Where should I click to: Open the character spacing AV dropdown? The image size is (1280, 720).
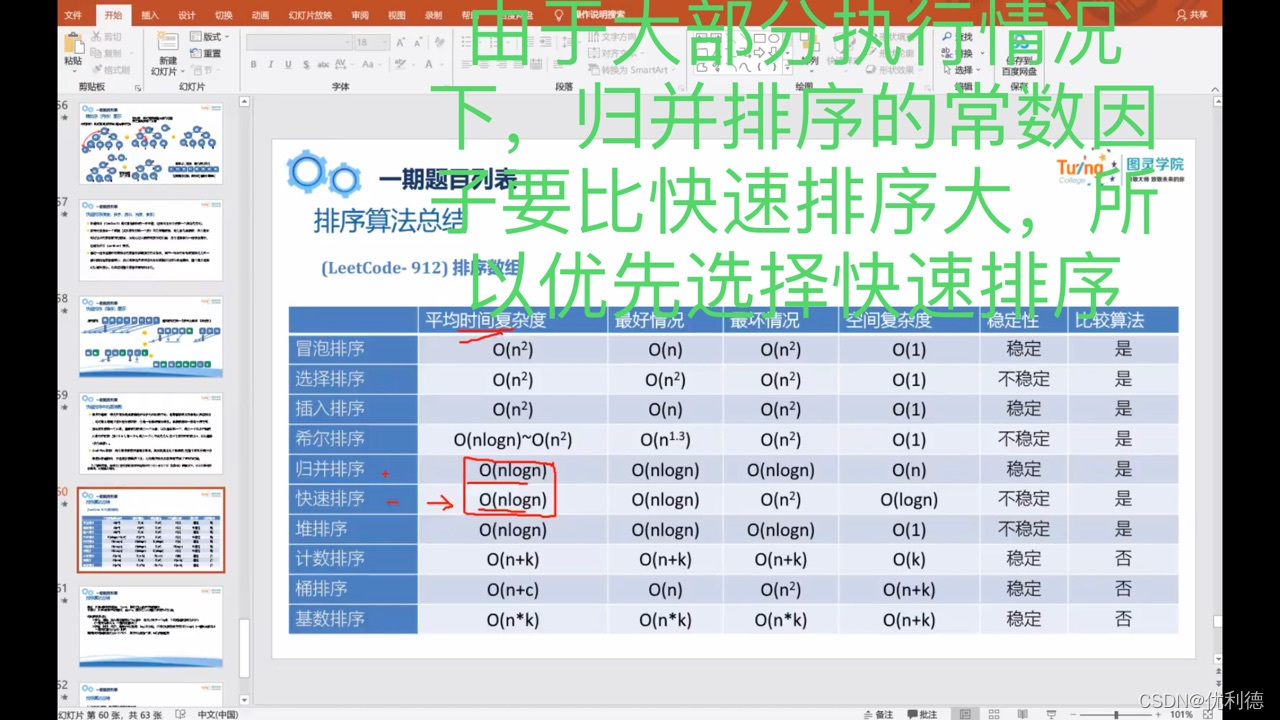pos(343,64)
